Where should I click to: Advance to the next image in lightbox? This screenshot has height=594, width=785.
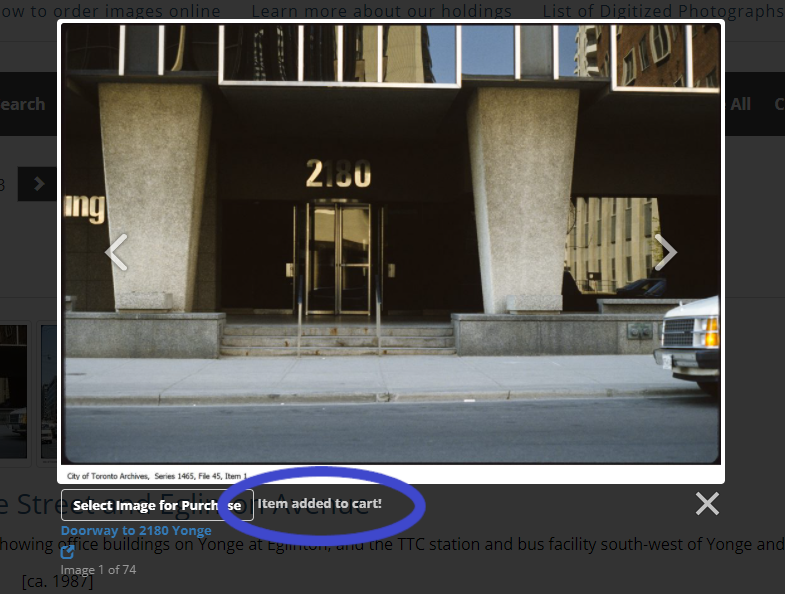point(665,252)
